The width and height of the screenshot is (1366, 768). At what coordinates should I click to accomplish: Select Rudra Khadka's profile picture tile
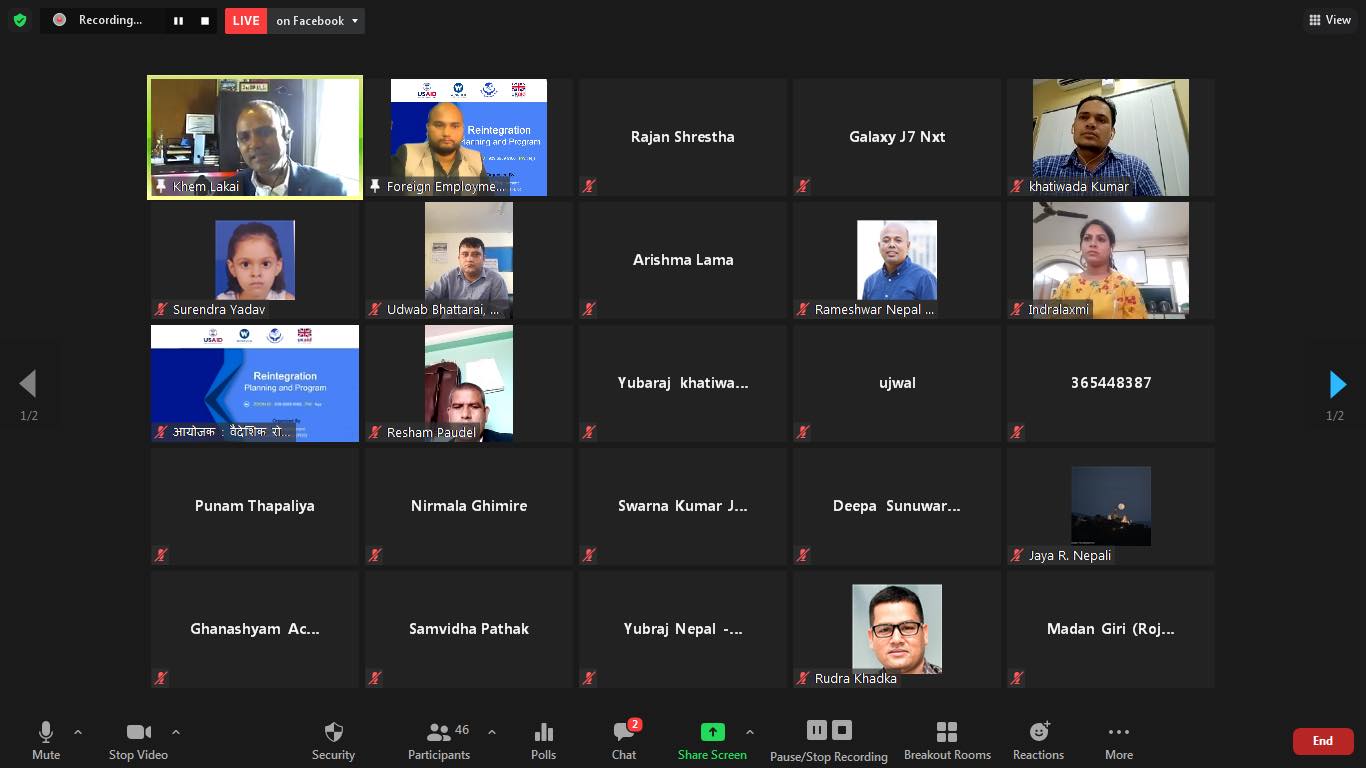coord(897,629)
